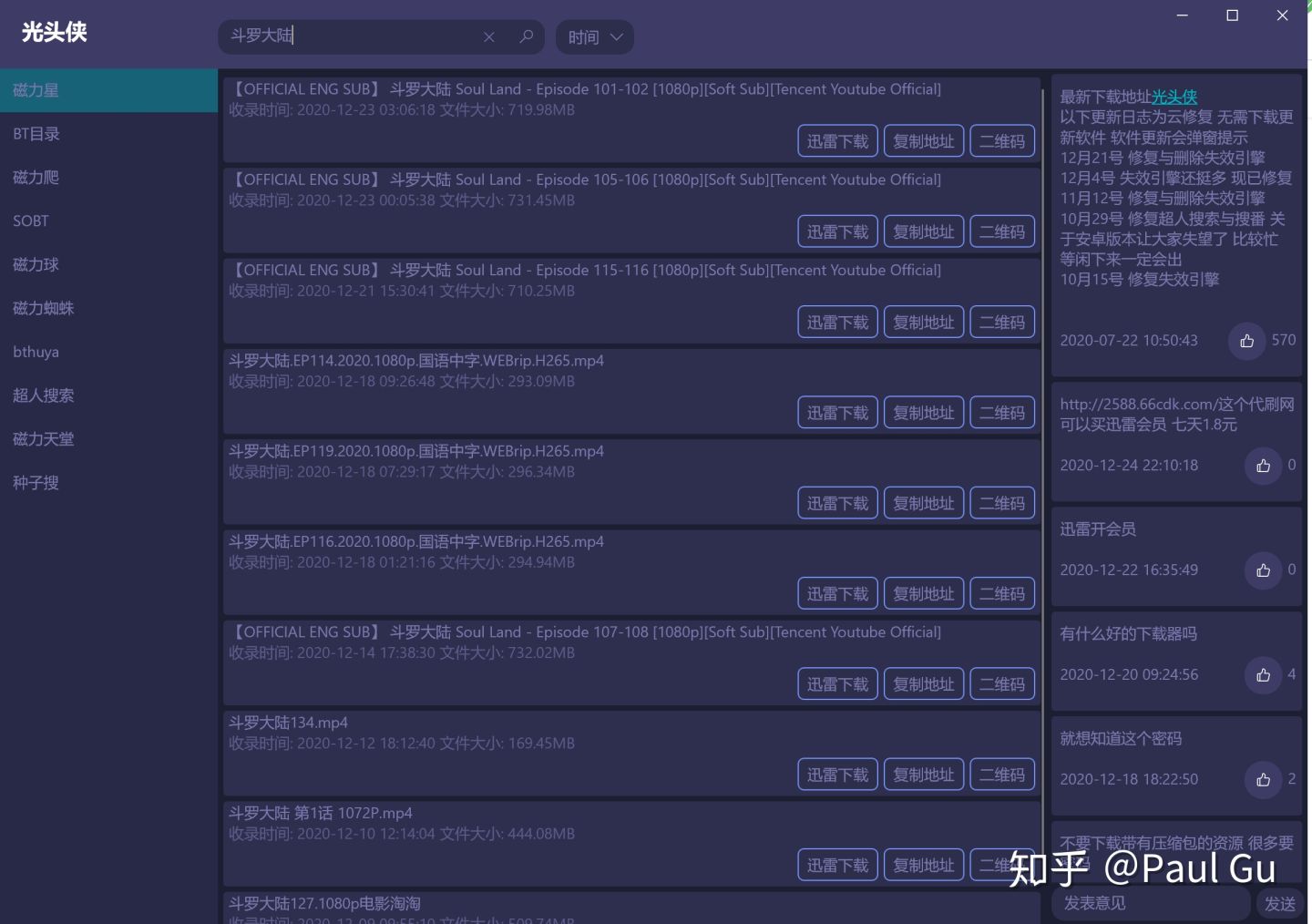The height and width of the screenshot is (924, 1312).
Task: Copy address for 斗罗大陆 第1话 1072P.mp4
Action: [x=923, y=865]
